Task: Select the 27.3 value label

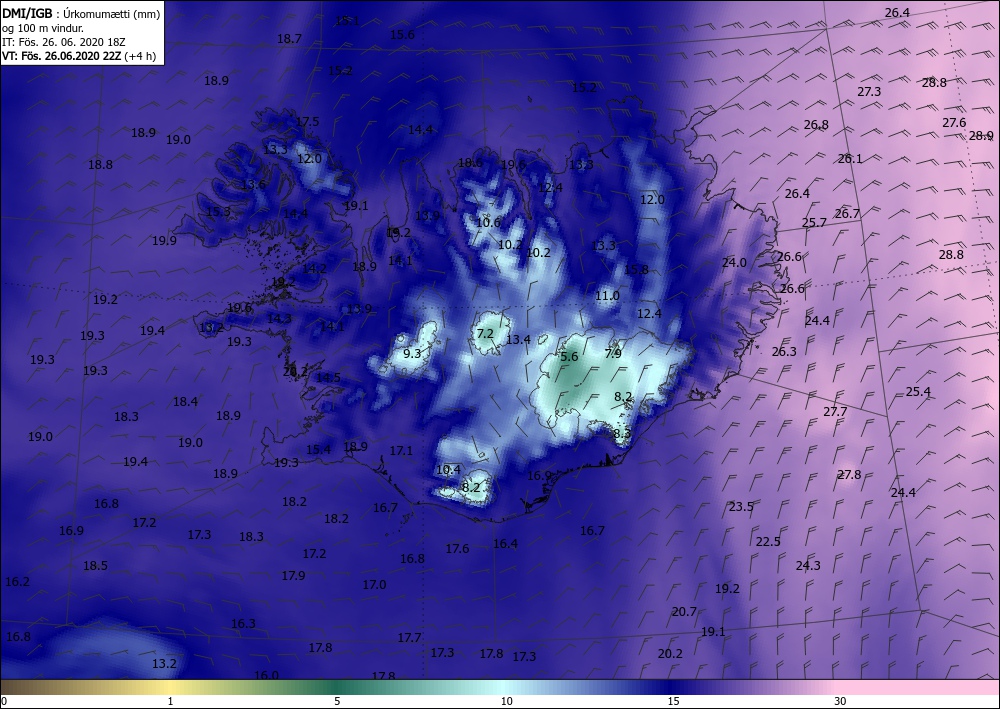Action: [x=869, y=92]
